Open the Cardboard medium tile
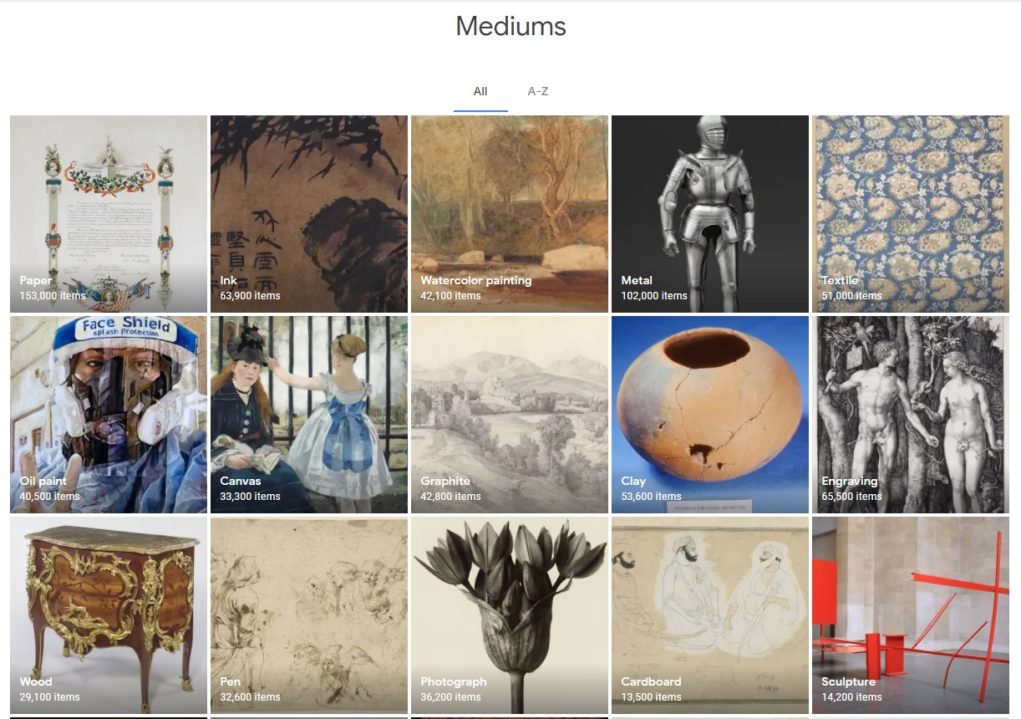Screen dimensions: 1021x719 (710, 615)
